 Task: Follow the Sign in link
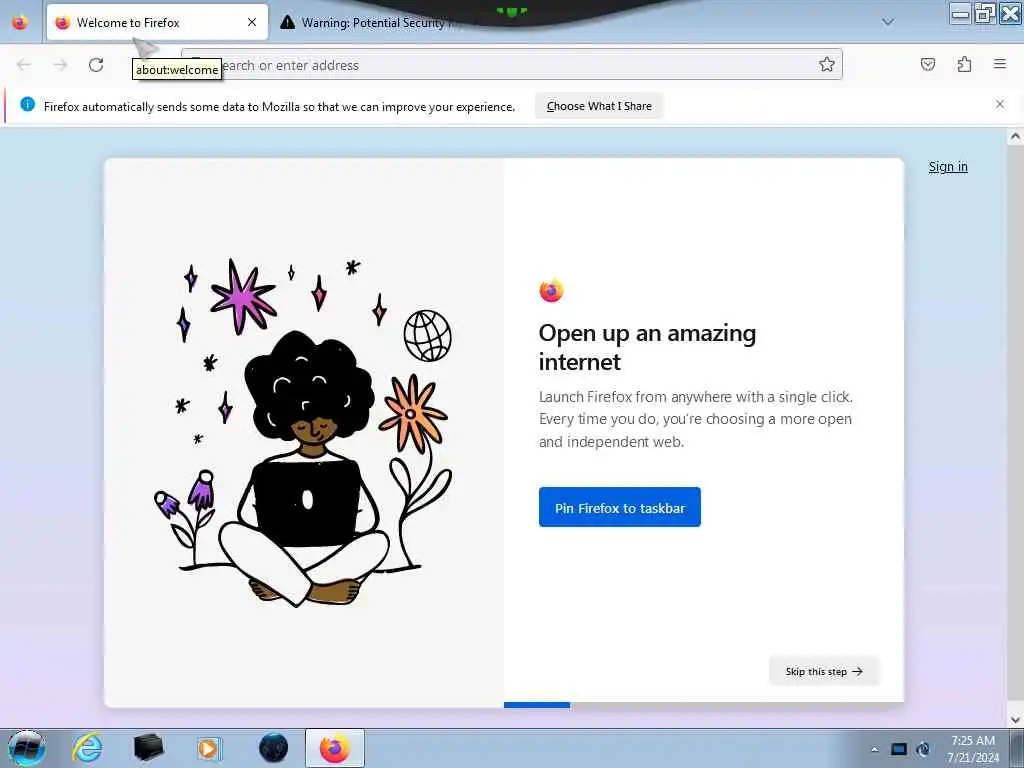click(948, 167)
